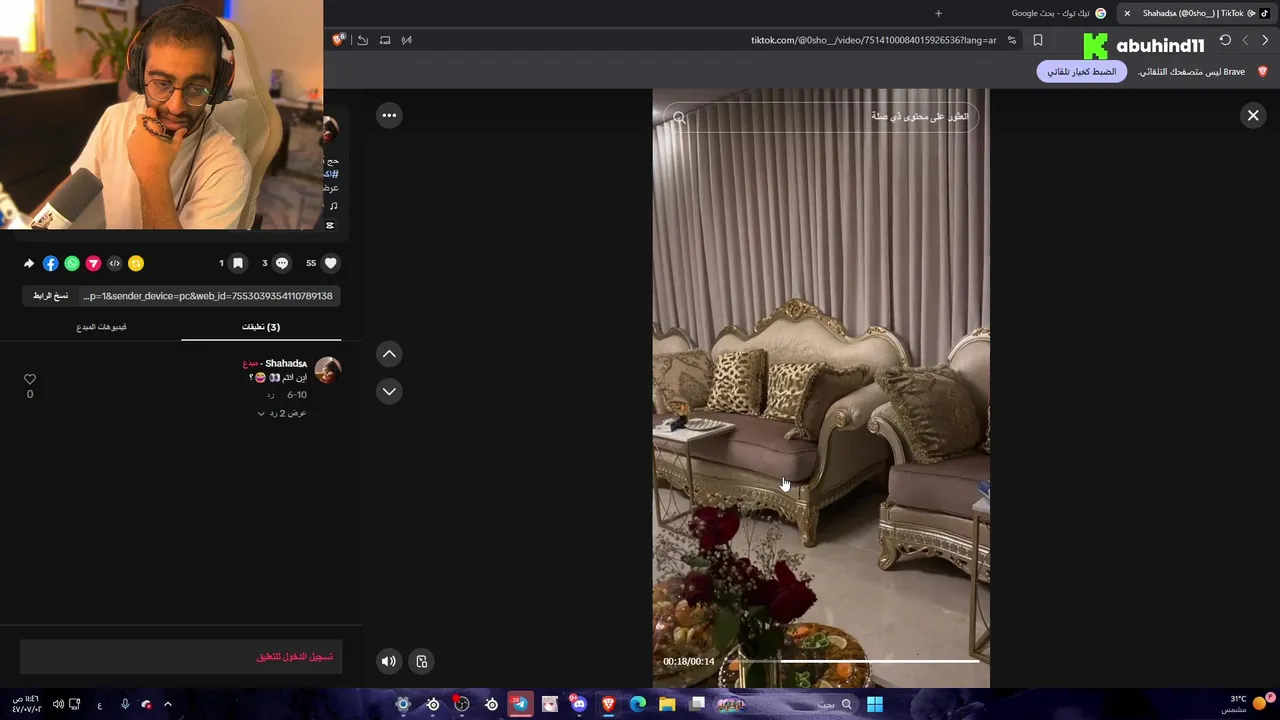
Task: Click تسجيل الدخول للتعليق to log in
Action: point(295,657)
